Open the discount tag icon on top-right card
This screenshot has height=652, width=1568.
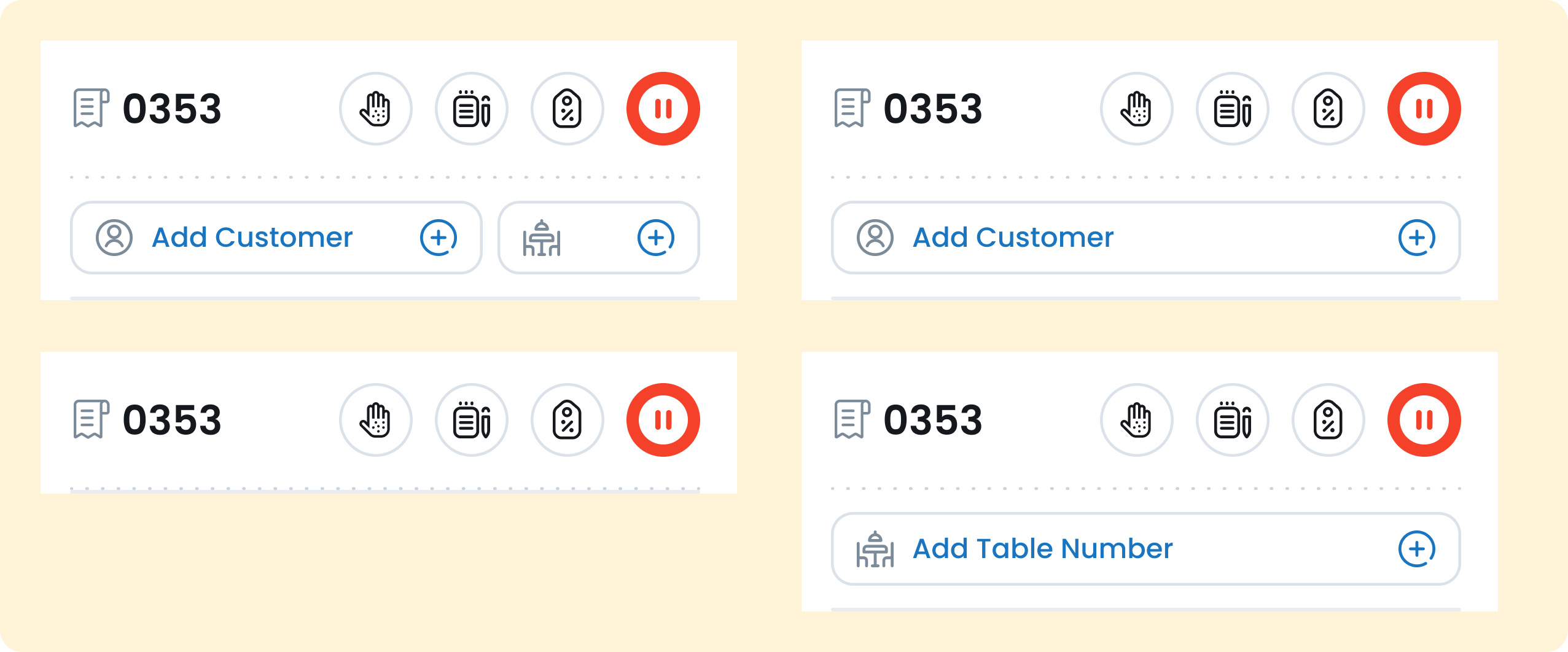[x=1328, y=108]
